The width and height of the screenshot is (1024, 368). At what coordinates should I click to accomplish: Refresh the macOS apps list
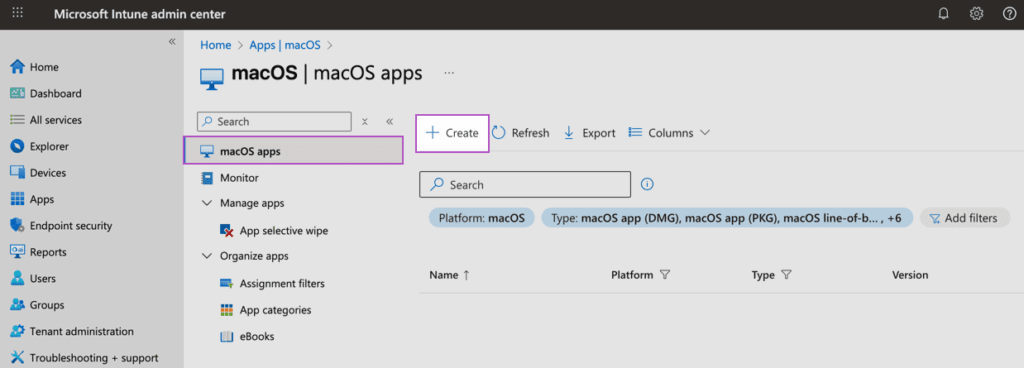[520, 132]
